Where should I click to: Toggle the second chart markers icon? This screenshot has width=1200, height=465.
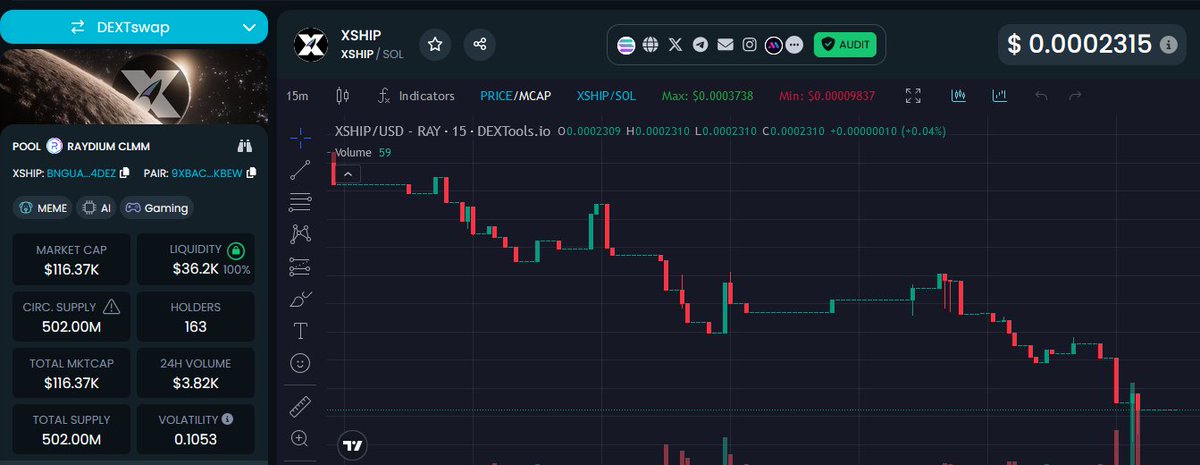point(999,96)
